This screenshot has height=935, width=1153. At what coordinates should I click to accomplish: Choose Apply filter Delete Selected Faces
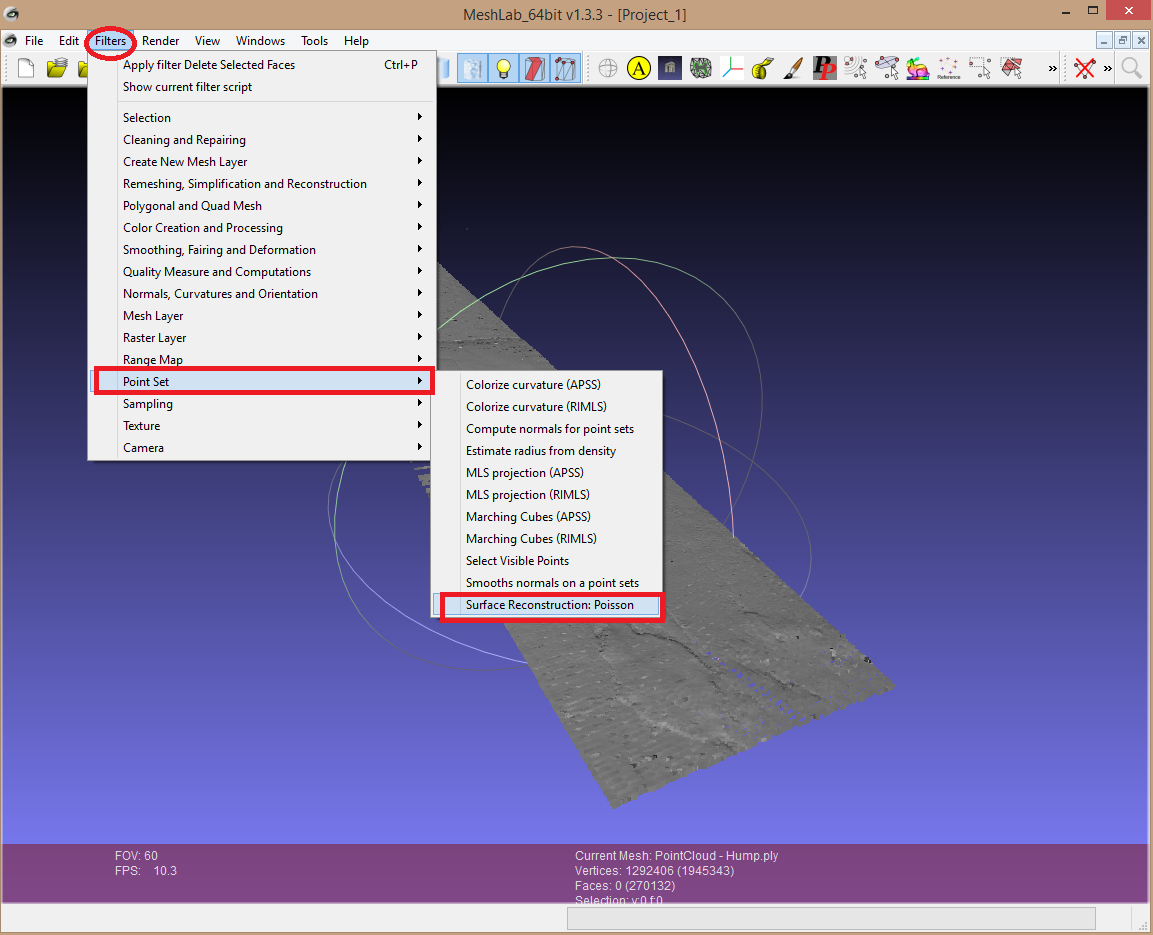point(262,65)
